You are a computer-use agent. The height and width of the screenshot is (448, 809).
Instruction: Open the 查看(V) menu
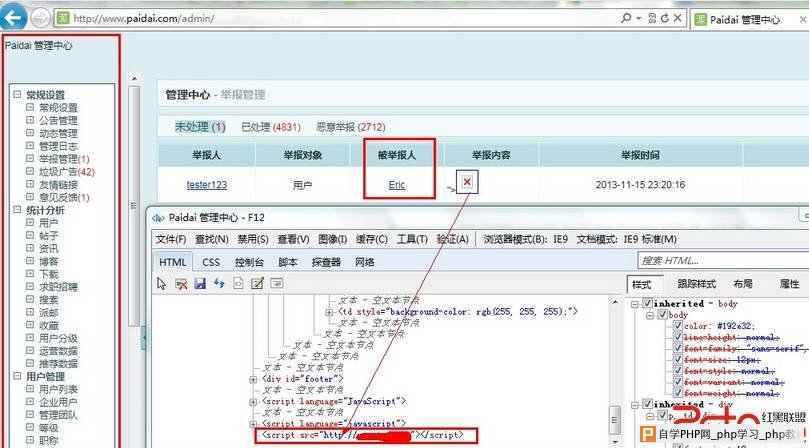point(293,239)
